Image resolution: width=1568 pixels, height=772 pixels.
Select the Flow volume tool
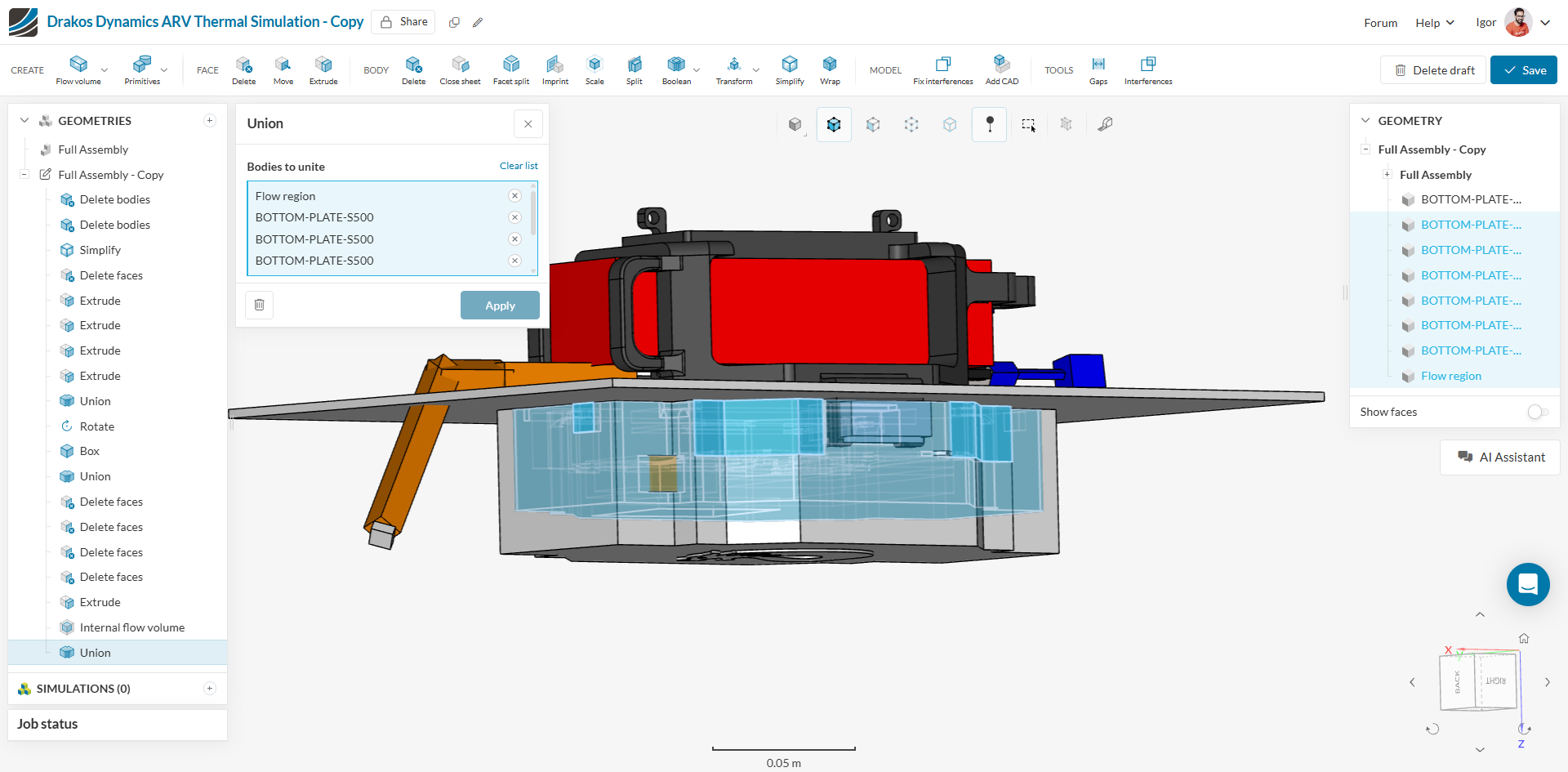tap(78, 69)
